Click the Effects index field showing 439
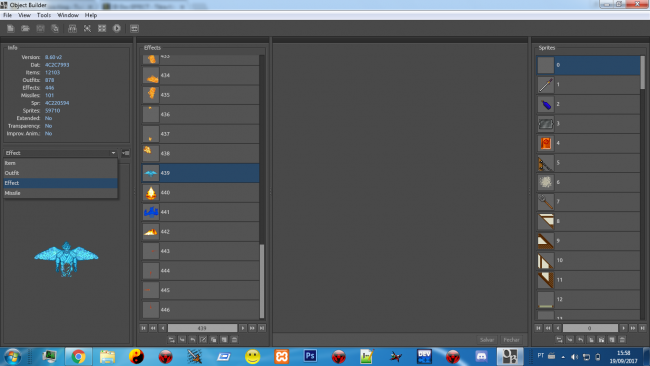The image size is (650, 366). [202, 328]
